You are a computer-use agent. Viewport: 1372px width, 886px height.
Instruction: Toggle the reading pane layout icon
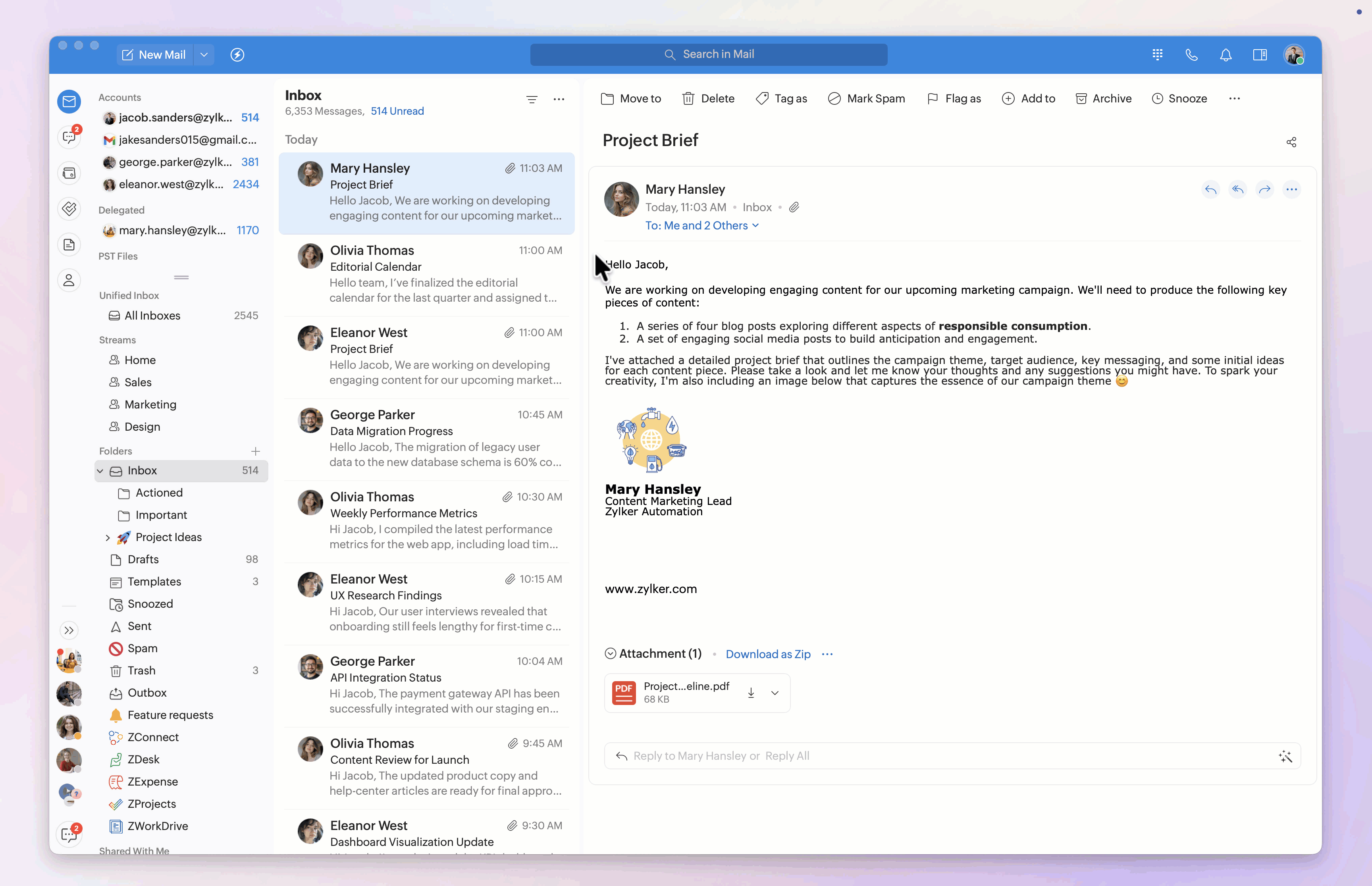1260,55
